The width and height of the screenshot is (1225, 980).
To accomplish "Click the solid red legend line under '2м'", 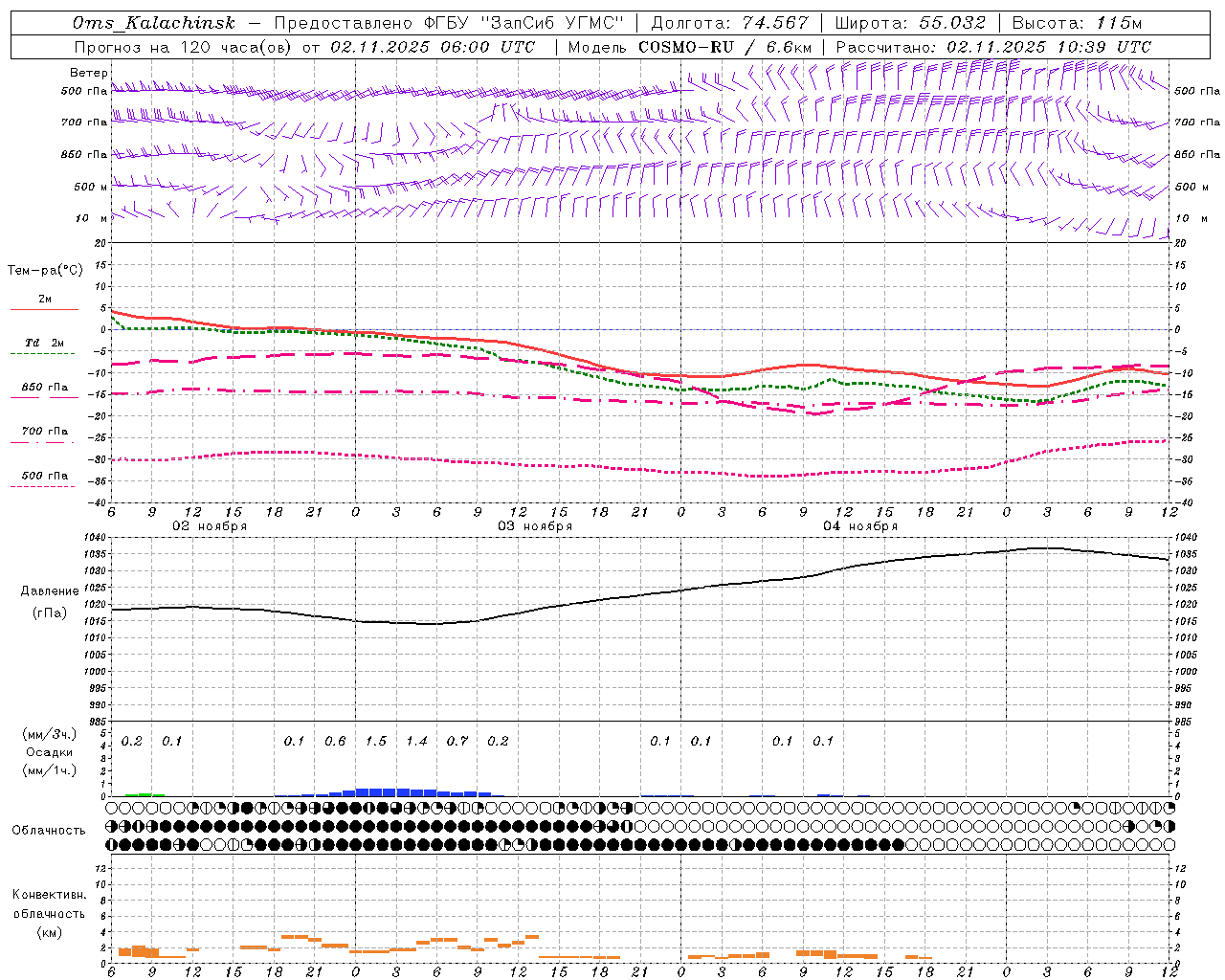I will point(44,310).
